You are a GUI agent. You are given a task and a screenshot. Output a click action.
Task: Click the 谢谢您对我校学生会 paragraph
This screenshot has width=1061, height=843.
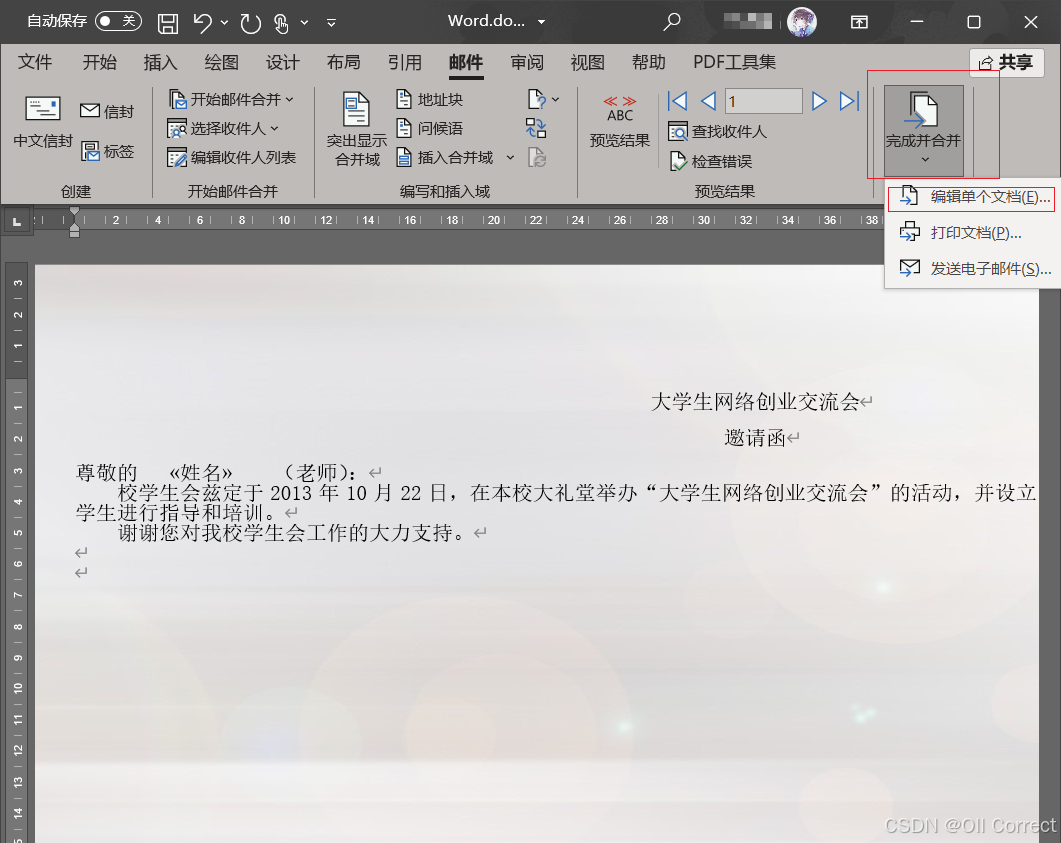click(294, 533)
